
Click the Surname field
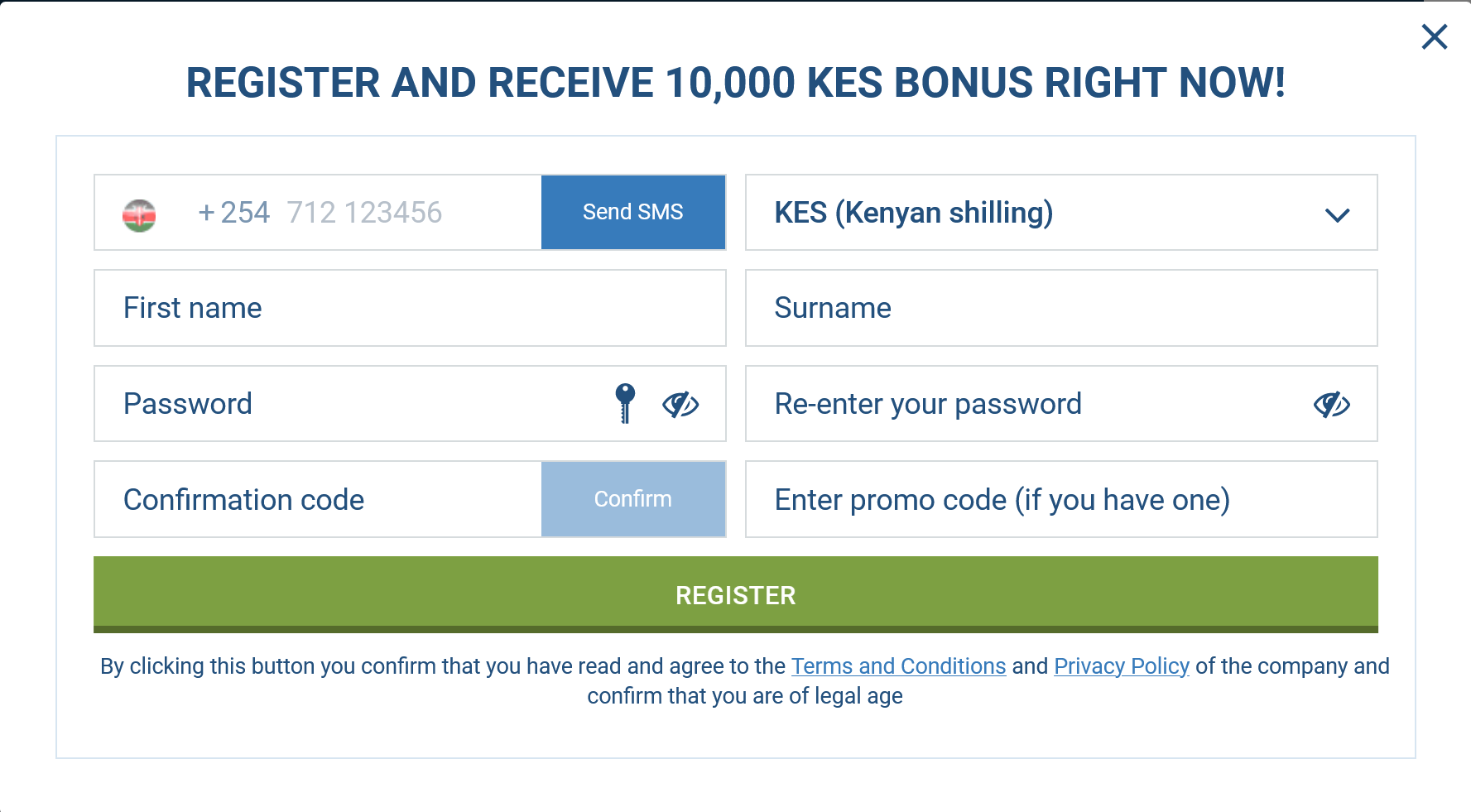(1061, 308)
